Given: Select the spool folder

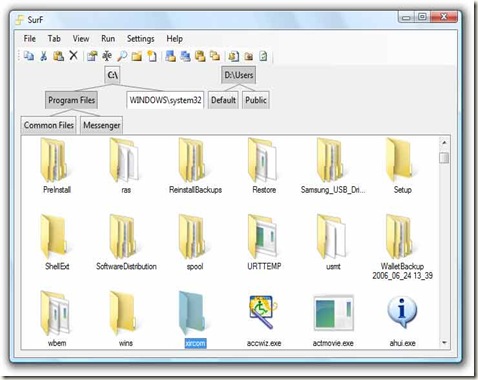Looking at the screenshot, I should 195,242.
